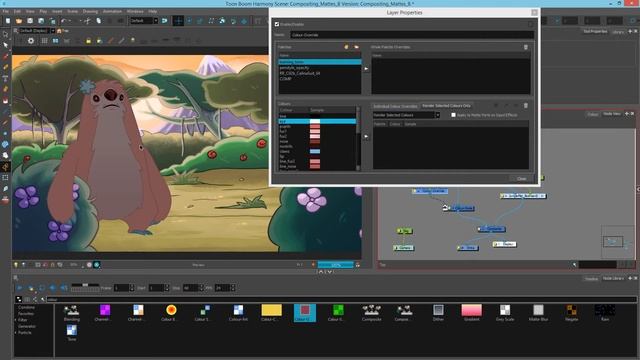The height and width of the screenshot is (360, 640).
Task: Click the Undo arrow icon
Action: click(x=64, y=20)
